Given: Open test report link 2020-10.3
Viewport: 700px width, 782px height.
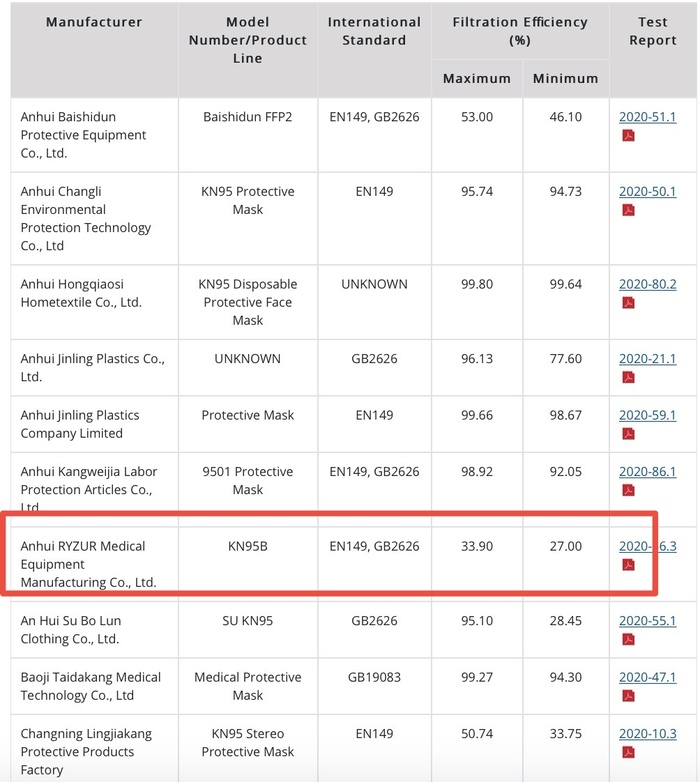Looking at the screenshot, I should [648, 734].
